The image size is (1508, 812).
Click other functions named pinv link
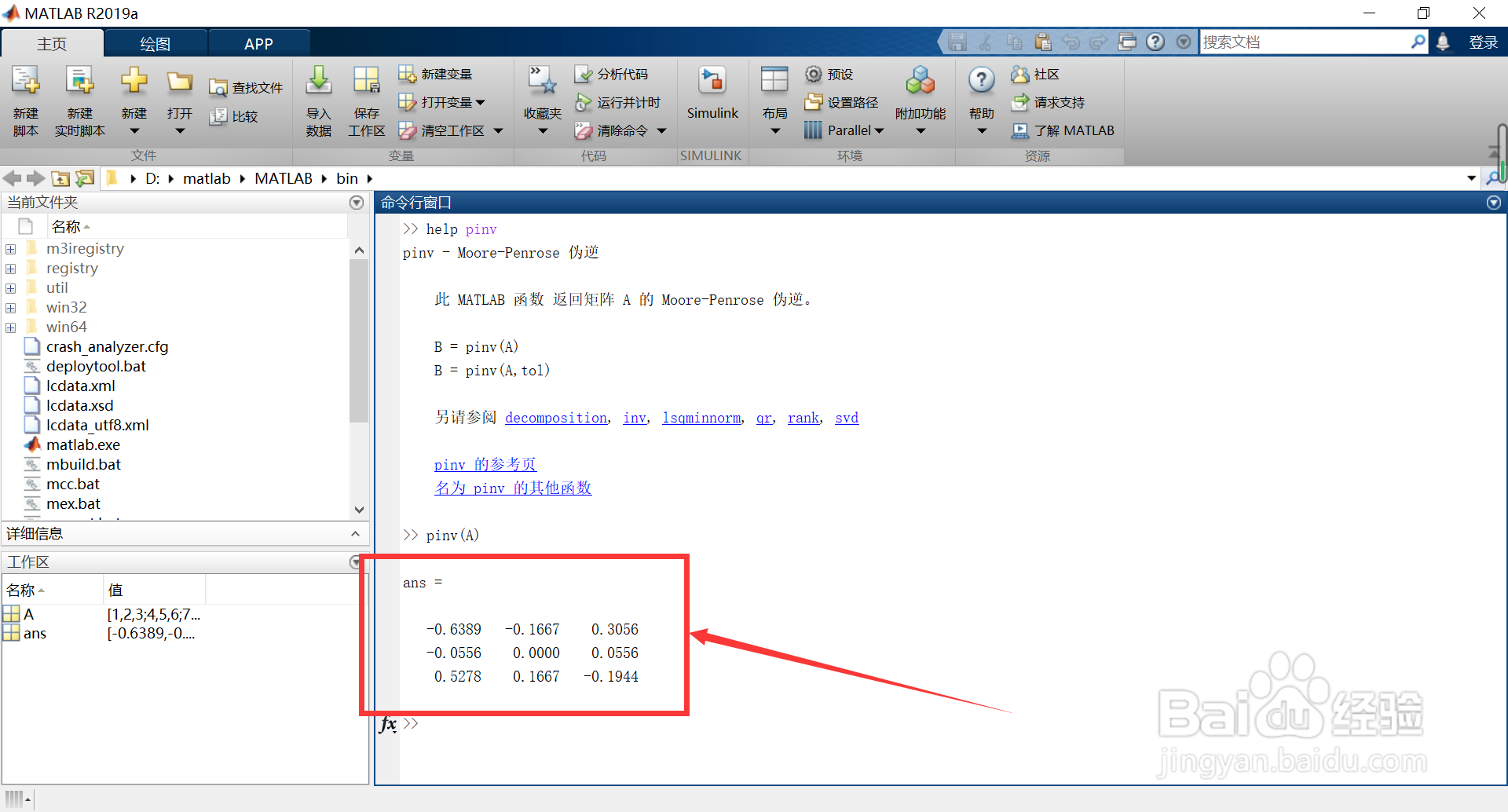point(513,488)
